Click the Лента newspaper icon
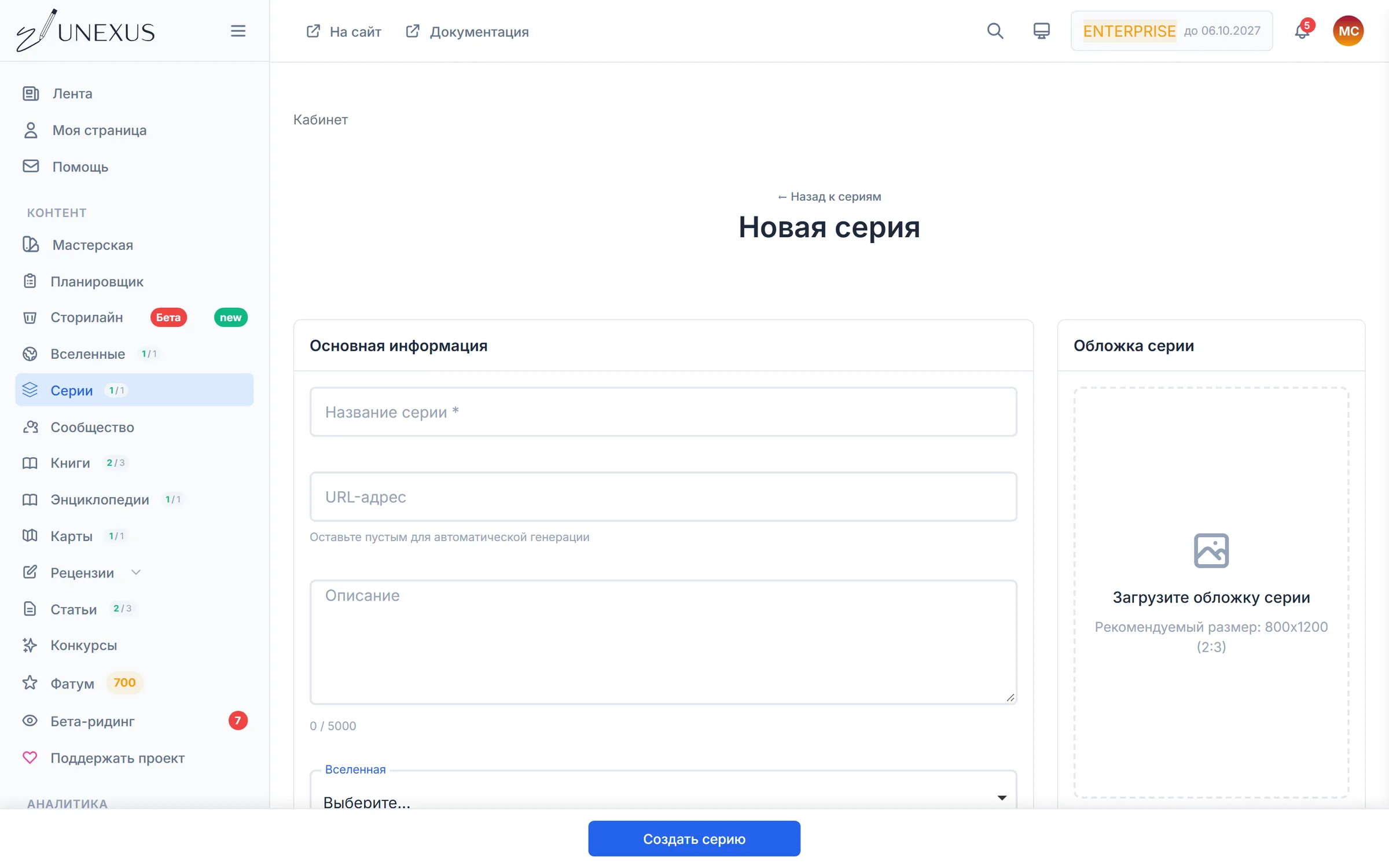This screenshot has height=868, width=1389. pos(31,93)
